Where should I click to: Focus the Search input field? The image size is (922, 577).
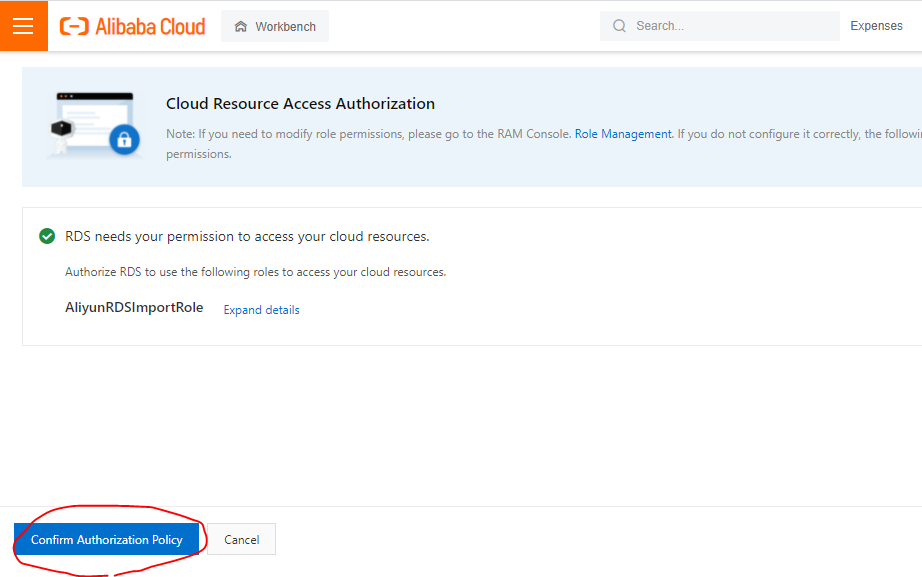(720, 26)
